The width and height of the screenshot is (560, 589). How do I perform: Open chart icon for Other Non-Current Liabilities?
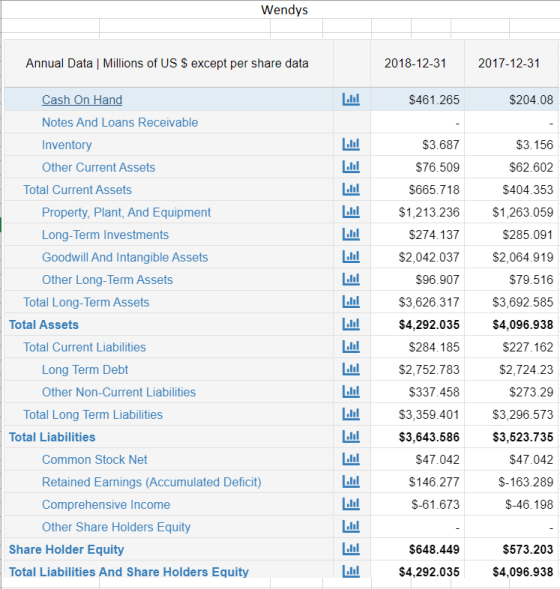coord(351,392)
